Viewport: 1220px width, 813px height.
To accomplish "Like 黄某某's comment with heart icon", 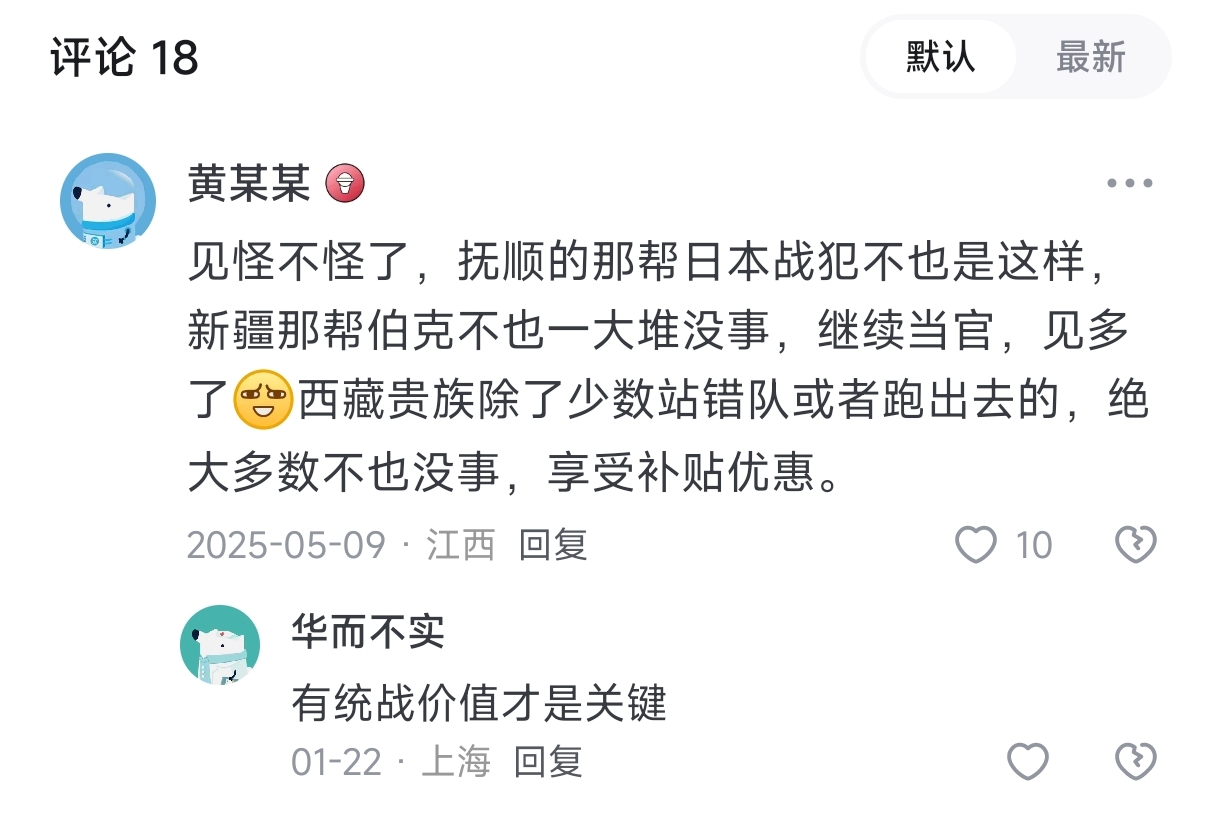I will tap(975, 545).
